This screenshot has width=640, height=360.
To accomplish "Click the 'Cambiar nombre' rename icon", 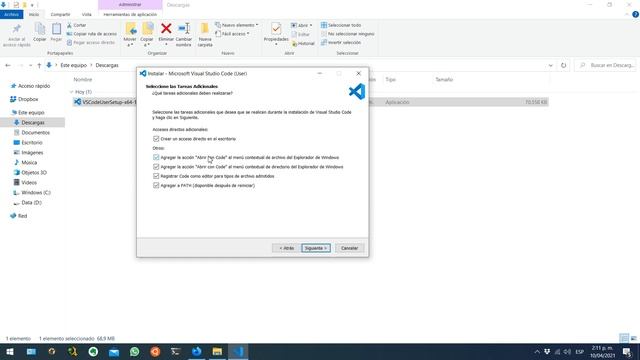I will pos(184,29).
